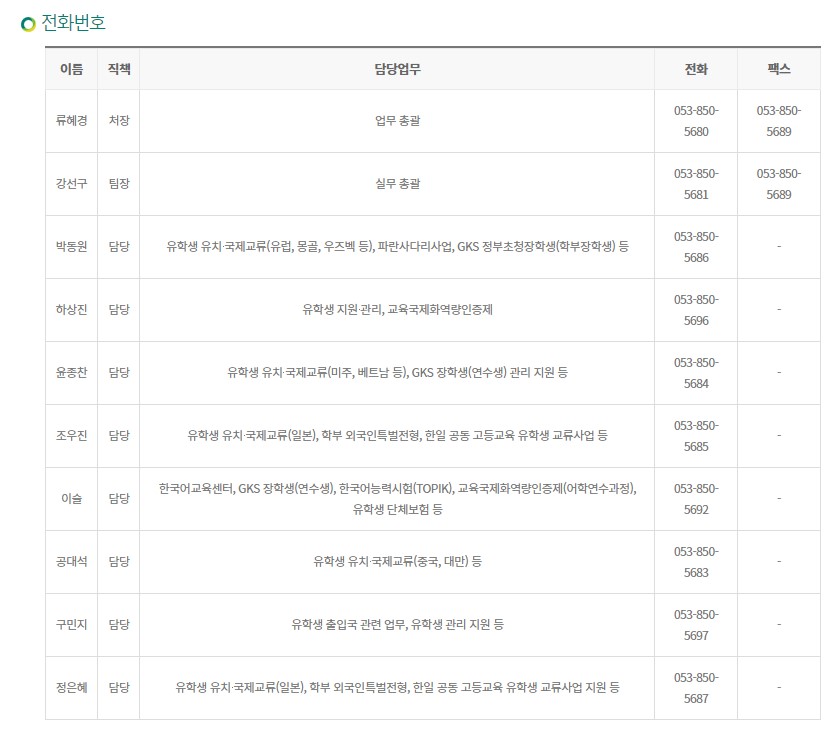Click the green circle icon beside 전화번호
832x733 pixels.
[x=28, y=23]
